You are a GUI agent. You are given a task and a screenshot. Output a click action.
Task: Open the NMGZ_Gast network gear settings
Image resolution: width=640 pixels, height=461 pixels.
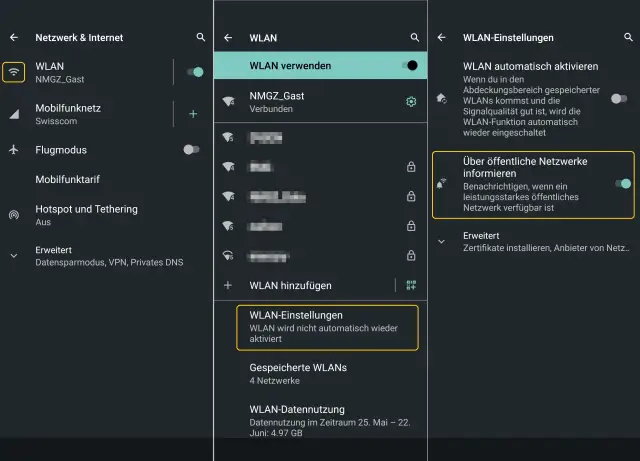pos(410,102)
